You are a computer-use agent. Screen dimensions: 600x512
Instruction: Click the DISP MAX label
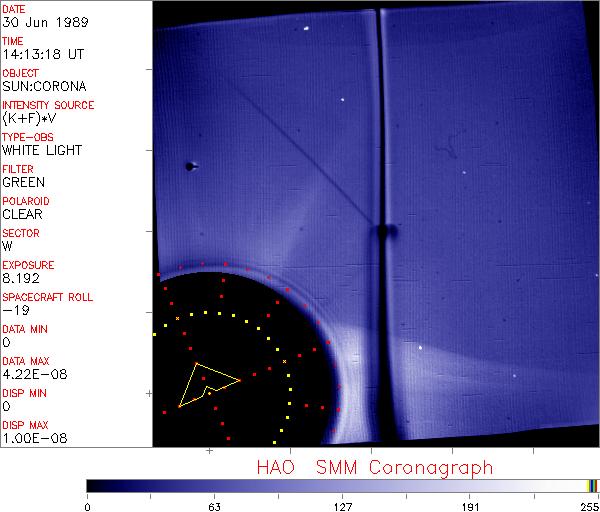point(25,426)
